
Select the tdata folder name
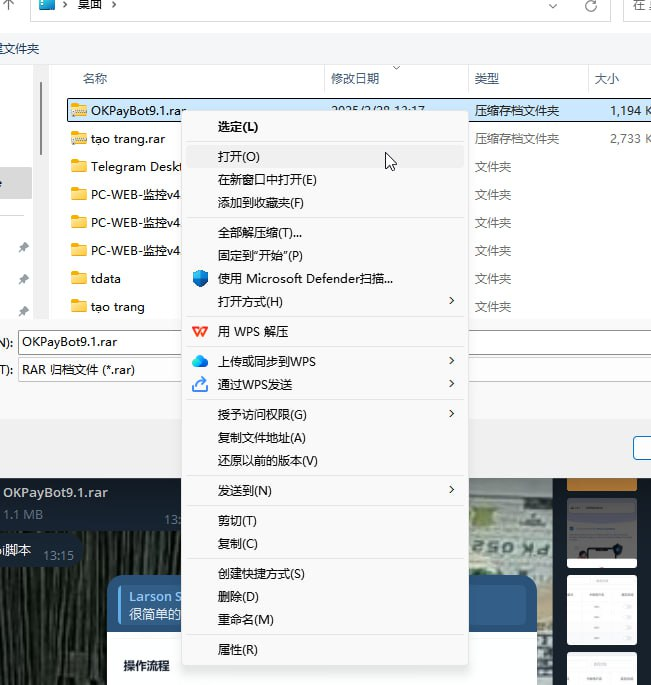106,279
